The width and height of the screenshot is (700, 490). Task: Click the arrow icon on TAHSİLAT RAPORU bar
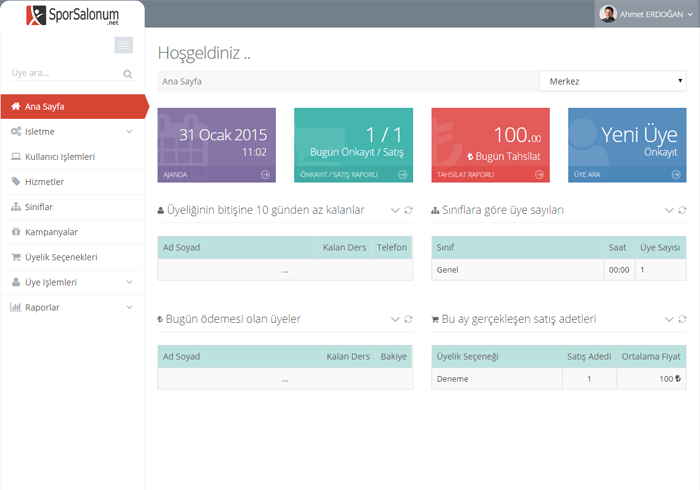pyautogui.click(x=540, y=174)
